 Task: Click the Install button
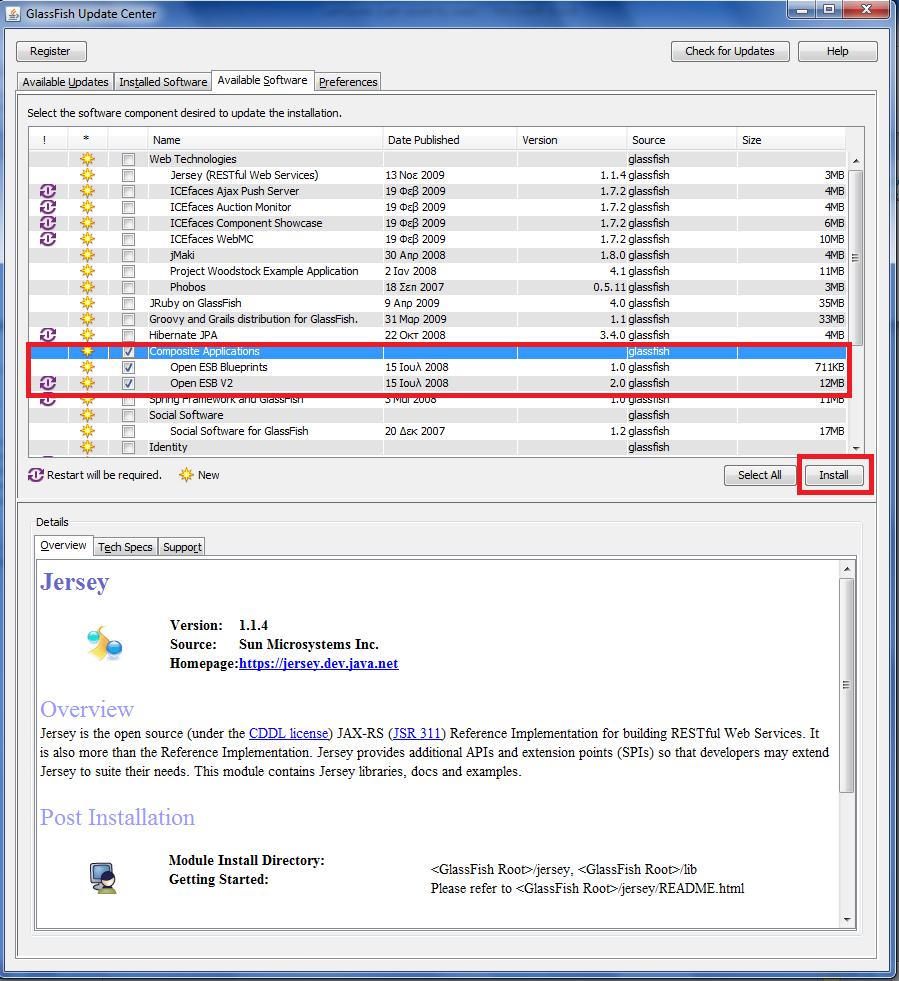click(x=834, y=475)
